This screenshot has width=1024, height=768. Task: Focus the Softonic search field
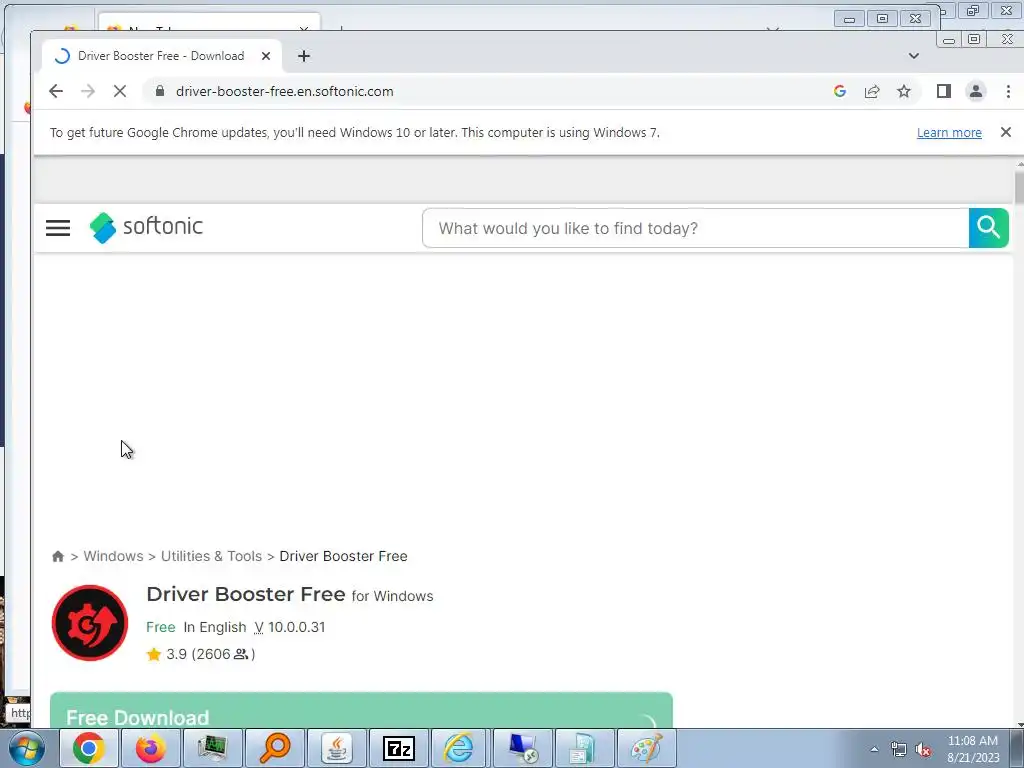tap(696, 228)
